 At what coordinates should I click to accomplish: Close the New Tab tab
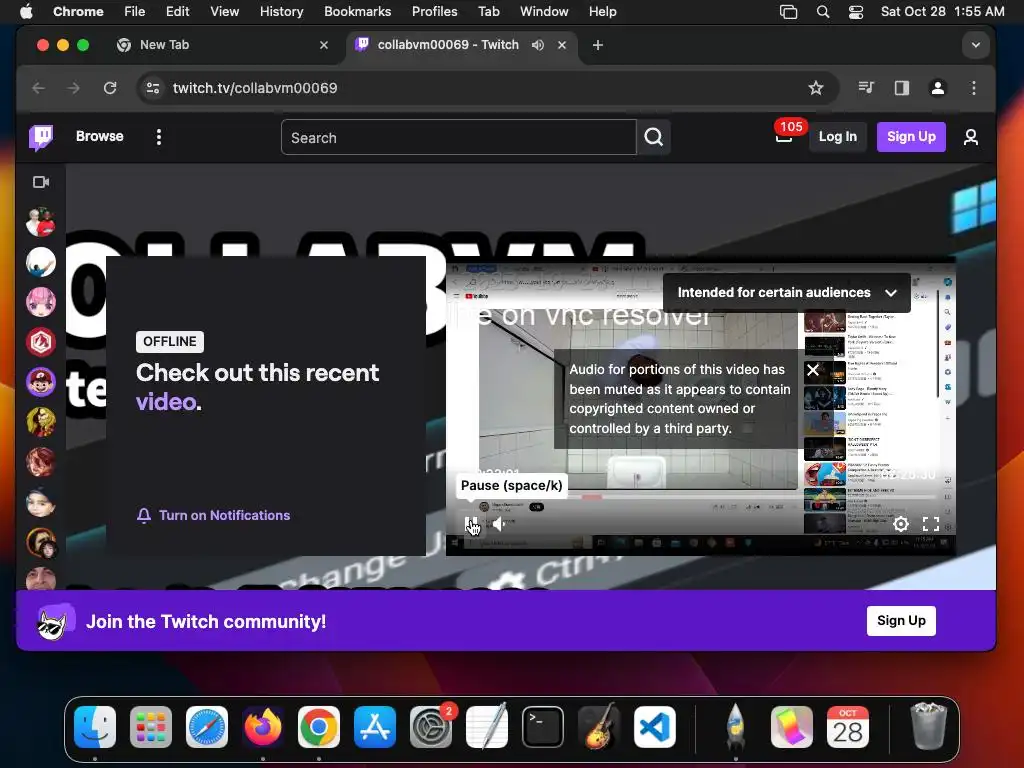tap(324, 45)
